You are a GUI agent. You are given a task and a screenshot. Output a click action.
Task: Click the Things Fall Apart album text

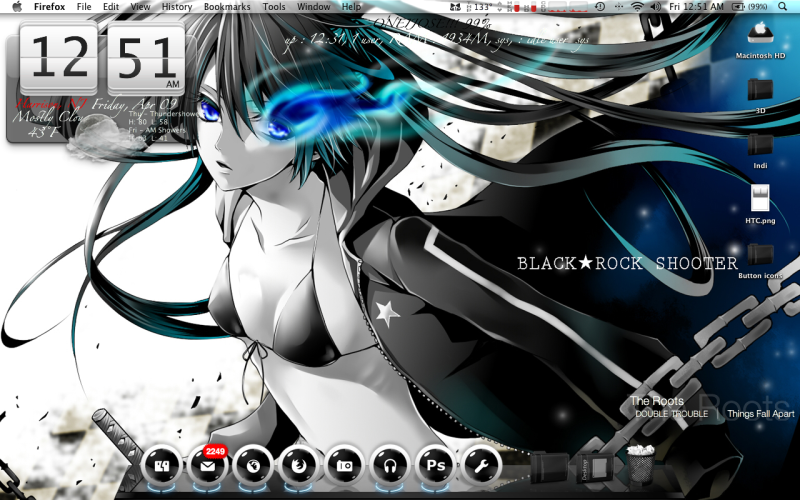(761, 414)
